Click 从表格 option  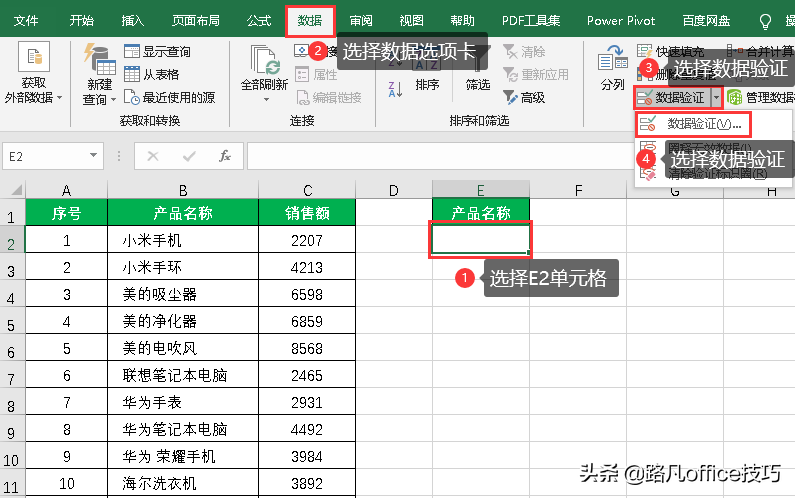click(152, 75)
